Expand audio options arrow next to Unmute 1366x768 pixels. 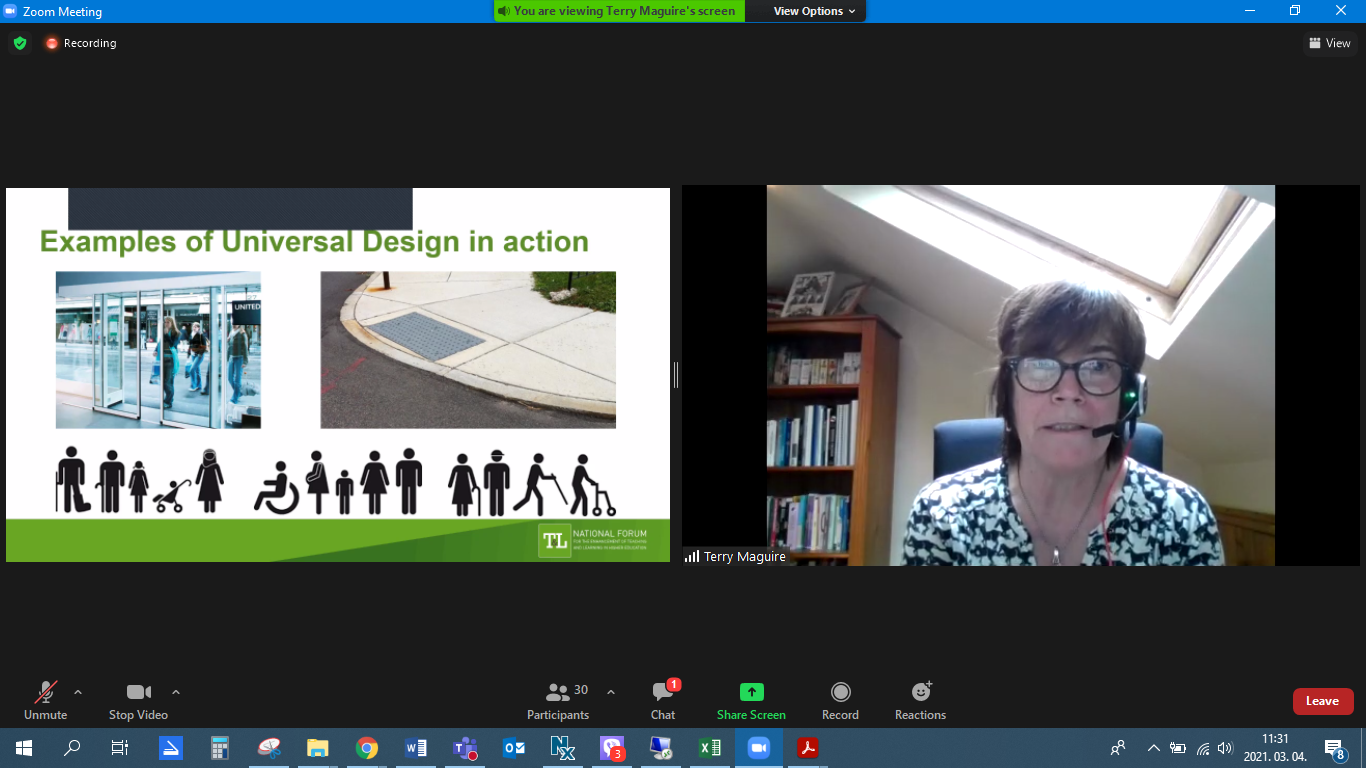(78, 692)
